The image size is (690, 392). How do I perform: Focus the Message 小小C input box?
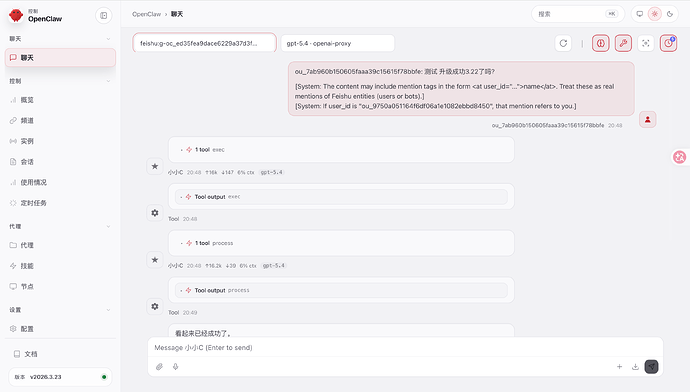point(405,348)
